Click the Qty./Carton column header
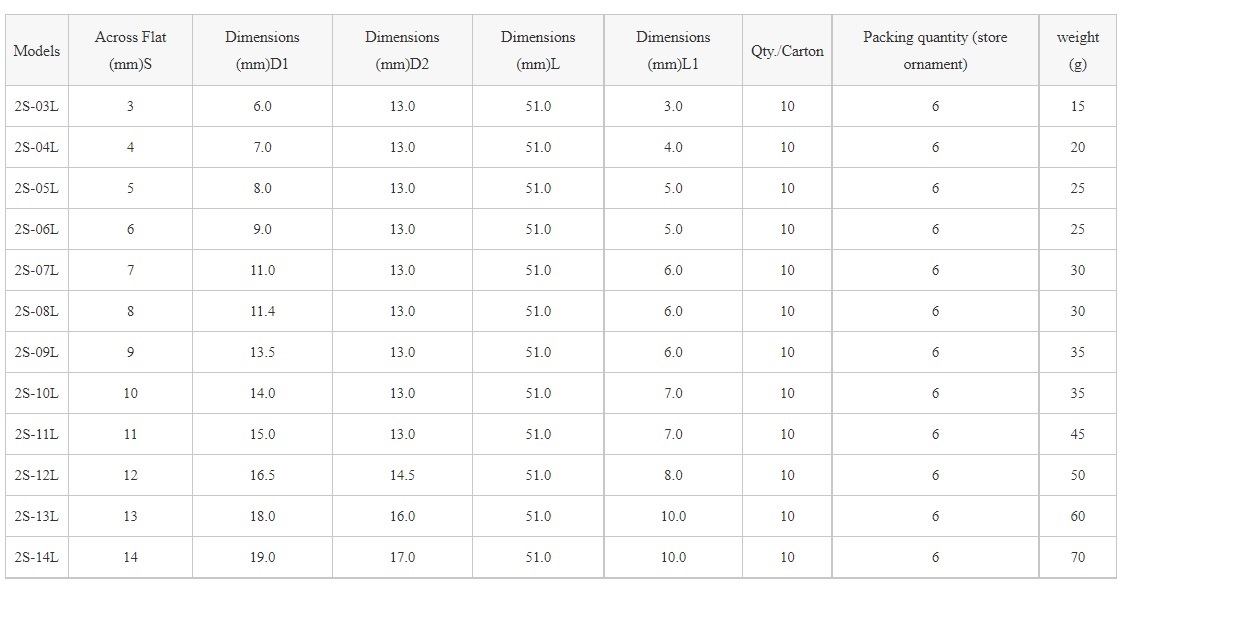Screen dimensions: 1243x623 pos(787,51)
